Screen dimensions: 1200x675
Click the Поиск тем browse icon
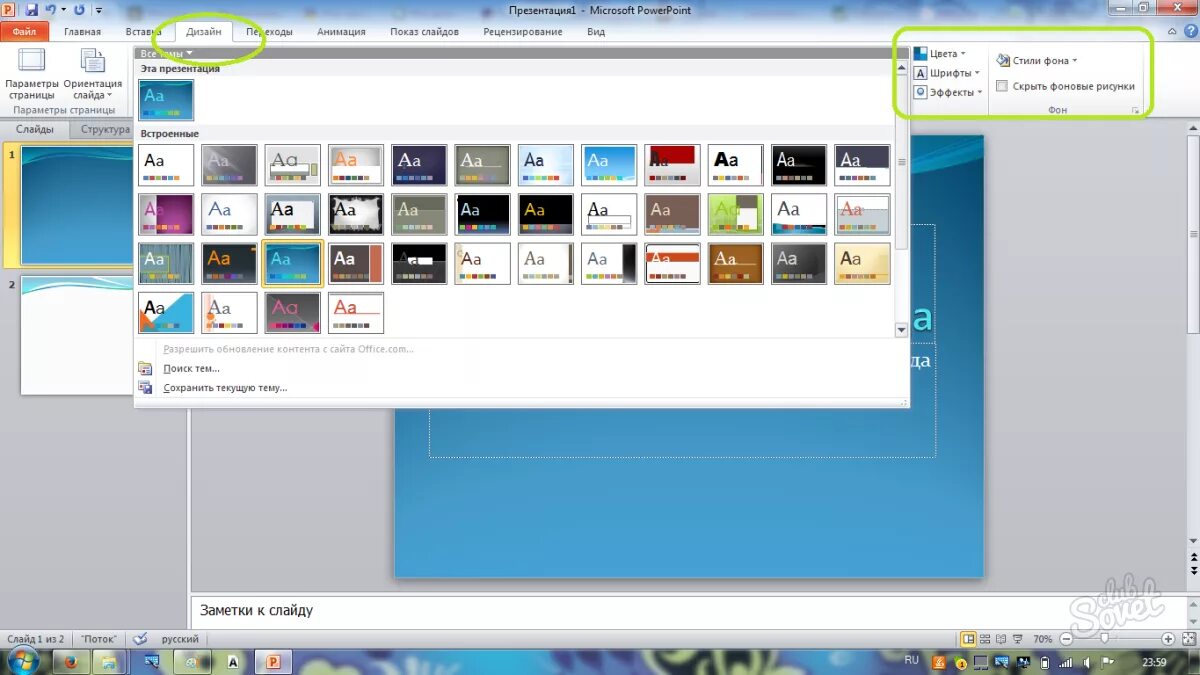(x=145, y=369)
